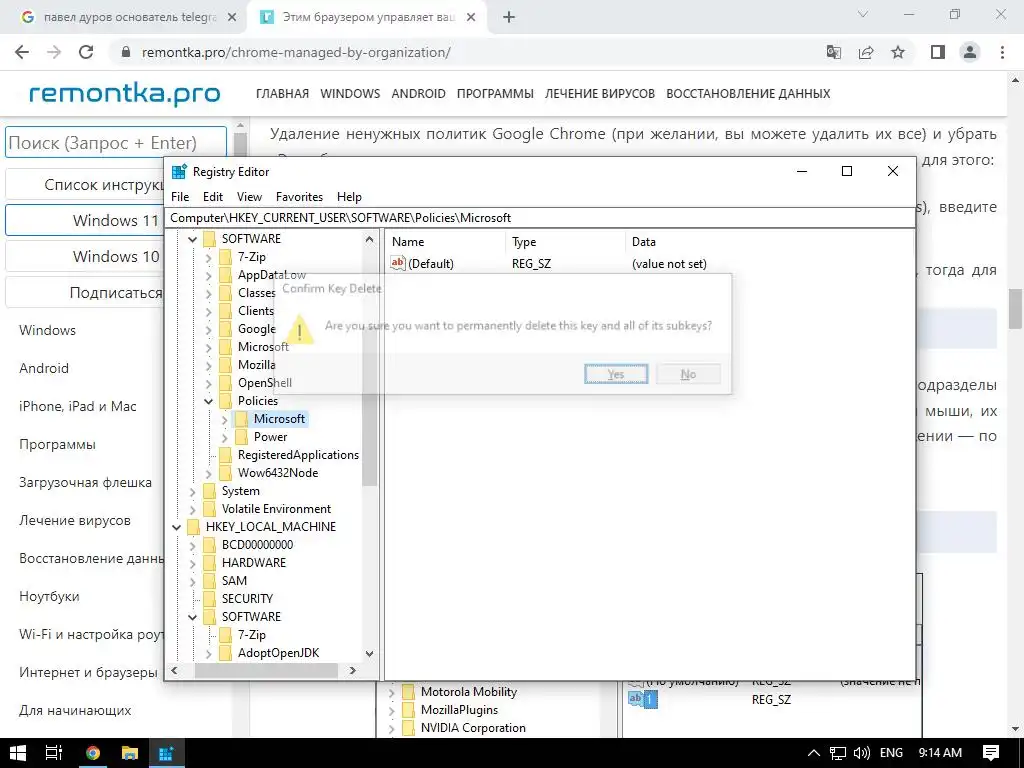Expand the Volatile Environment key
The width and height of the screenshot is (1024, 768).
point(193,509)
